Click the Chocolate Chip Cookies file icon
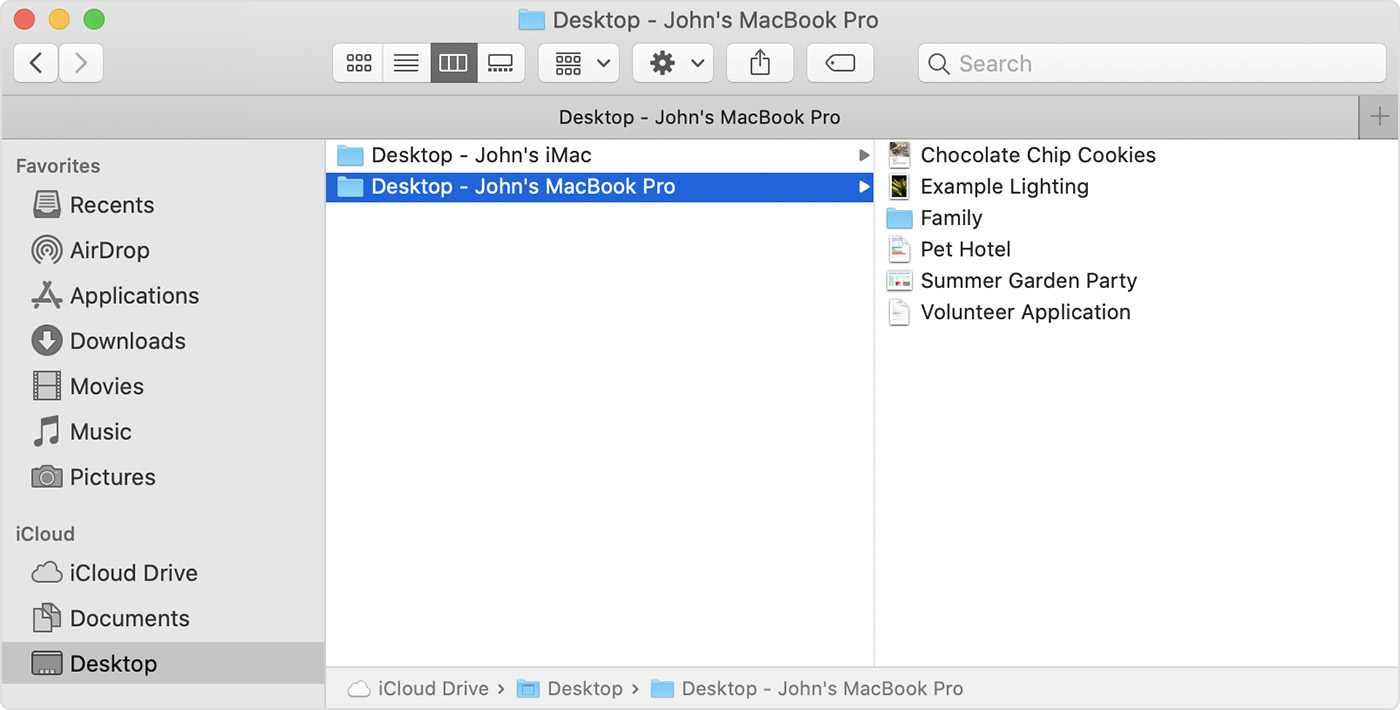This screenshot has height=710, width=1400. [x=899, y=155]
